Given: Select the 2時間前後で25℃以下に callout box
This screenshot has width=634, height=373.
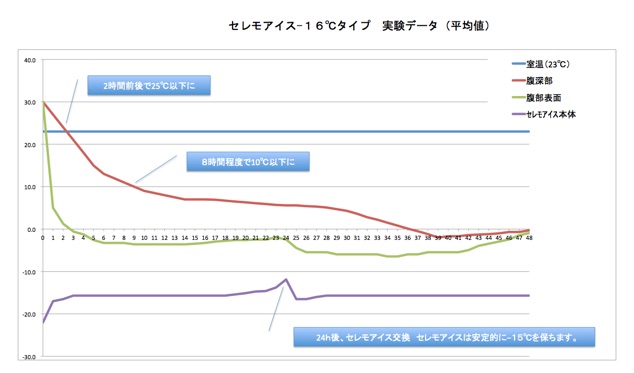Looking at the screenshot, I should click(x=149, y=86).
